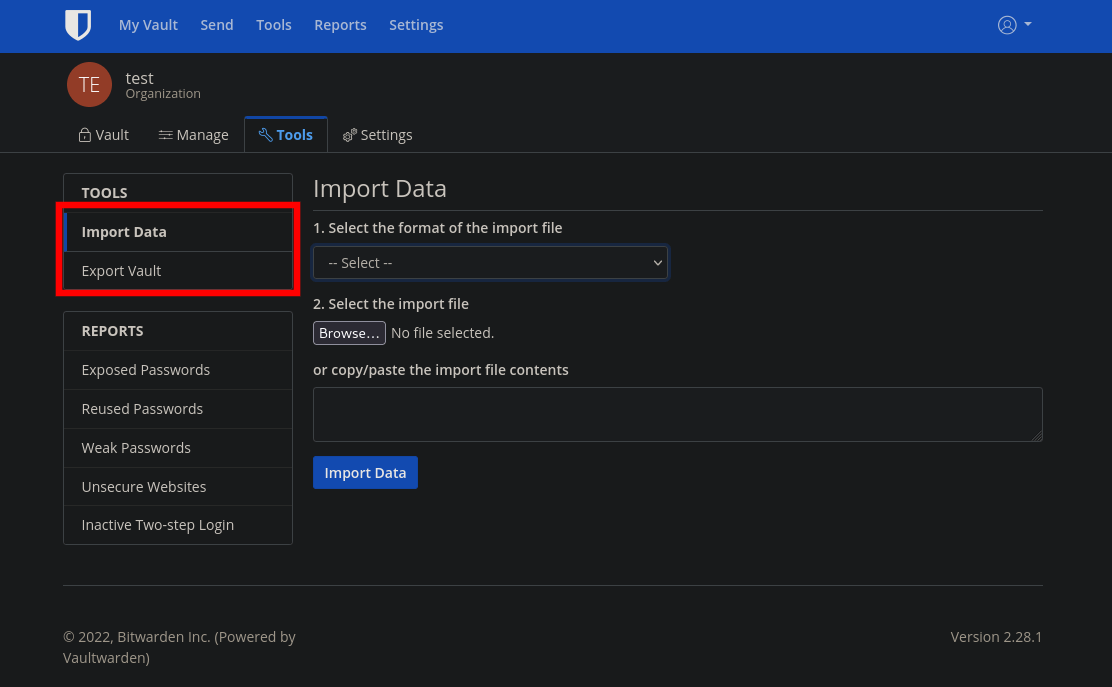Open Reports in top navigation
1112x687 pixels.
[340, 25]
